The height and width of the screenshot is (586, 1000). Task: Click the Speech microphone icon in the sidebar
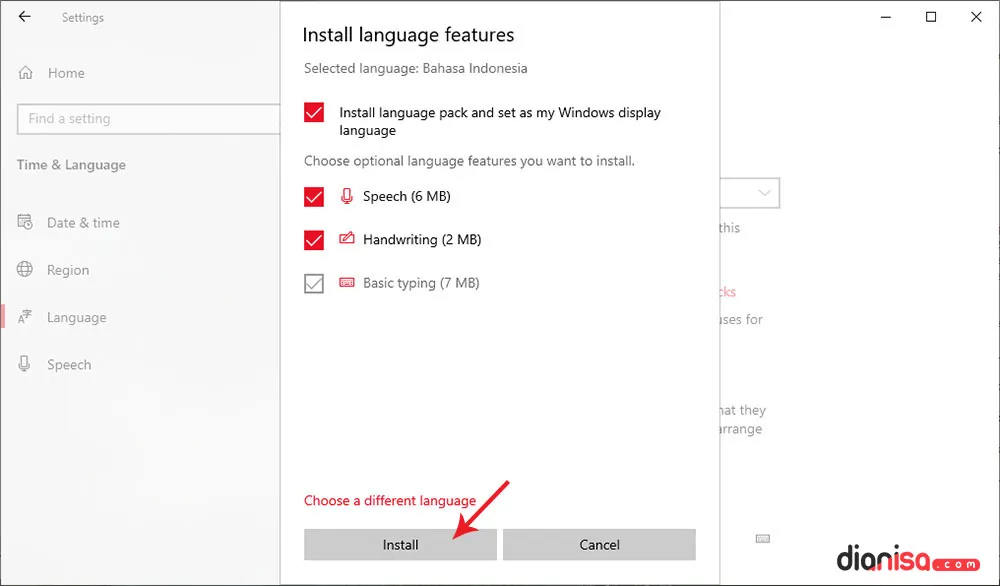[24, 364]
